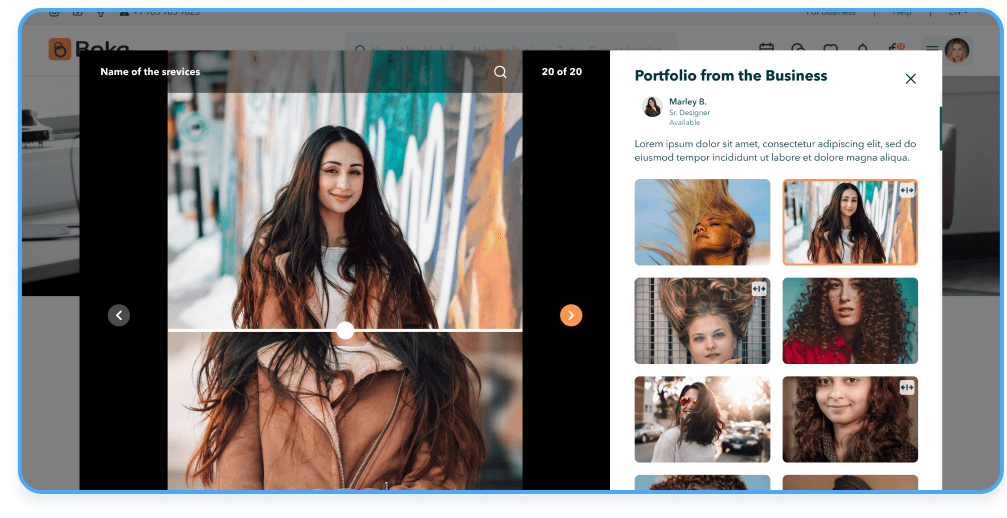Open thumbnail of woman with hair spread upward
This screenshot has height=518, width=1007.
pos(702,321)
